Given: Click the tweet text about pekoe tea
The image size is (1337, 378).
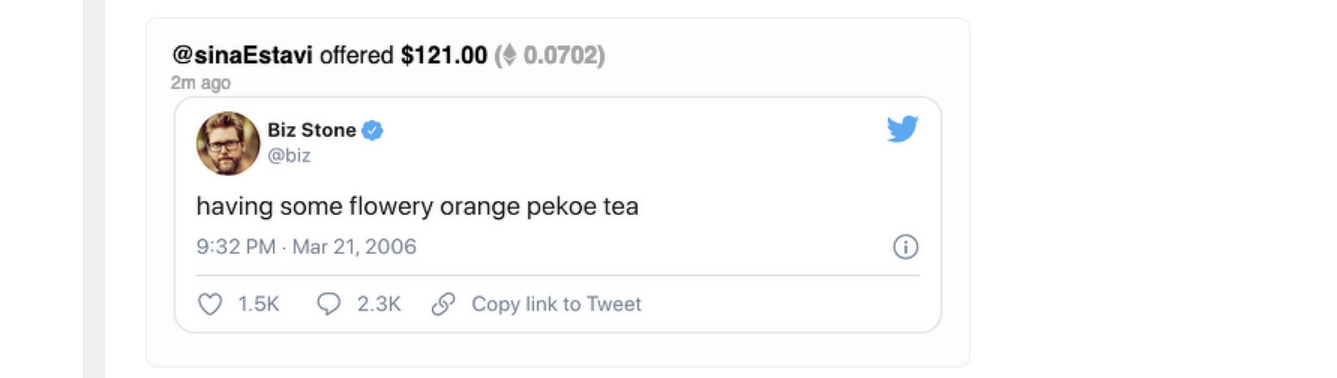Looking at the screenshot, I should click(417, 207).
